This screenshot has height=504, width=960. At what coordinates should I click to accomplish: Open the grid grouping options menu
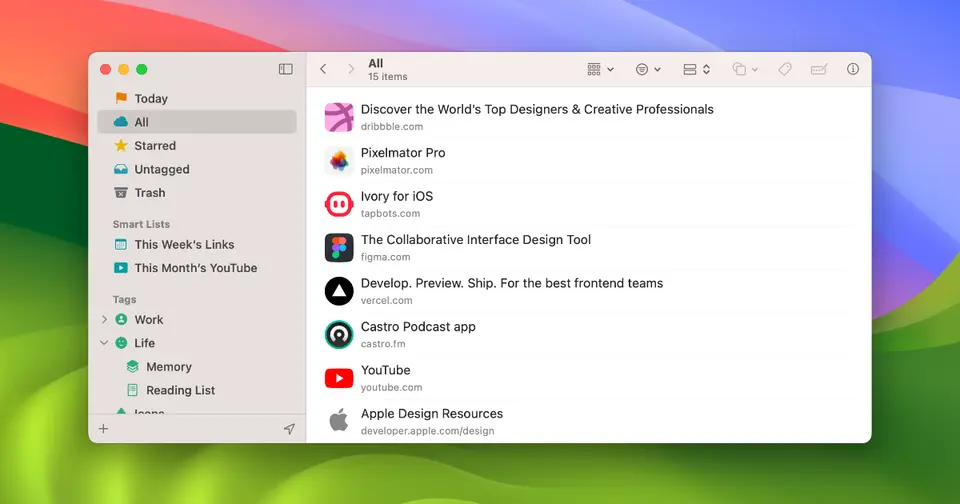click(600, 69)
